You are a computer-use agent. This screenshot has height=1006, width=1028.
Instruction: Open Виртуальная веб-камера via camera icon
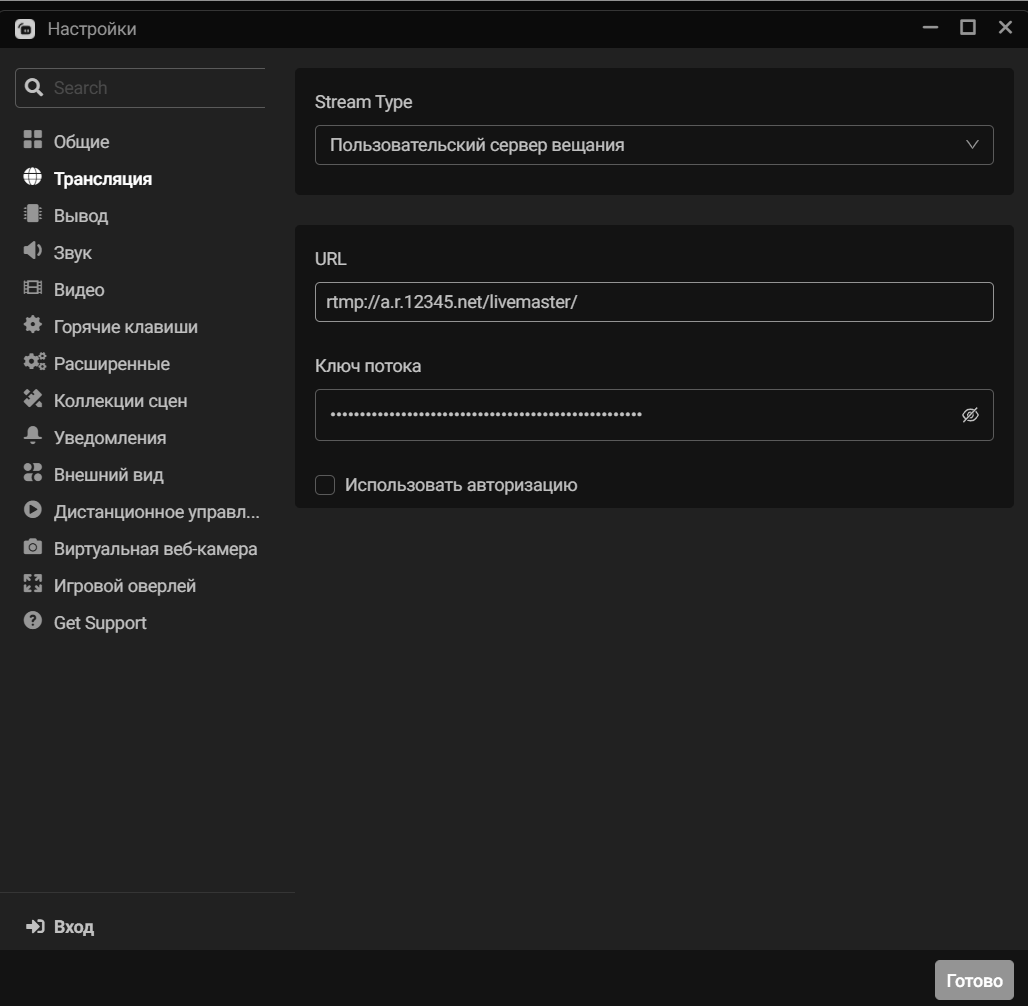coord(34,548)
